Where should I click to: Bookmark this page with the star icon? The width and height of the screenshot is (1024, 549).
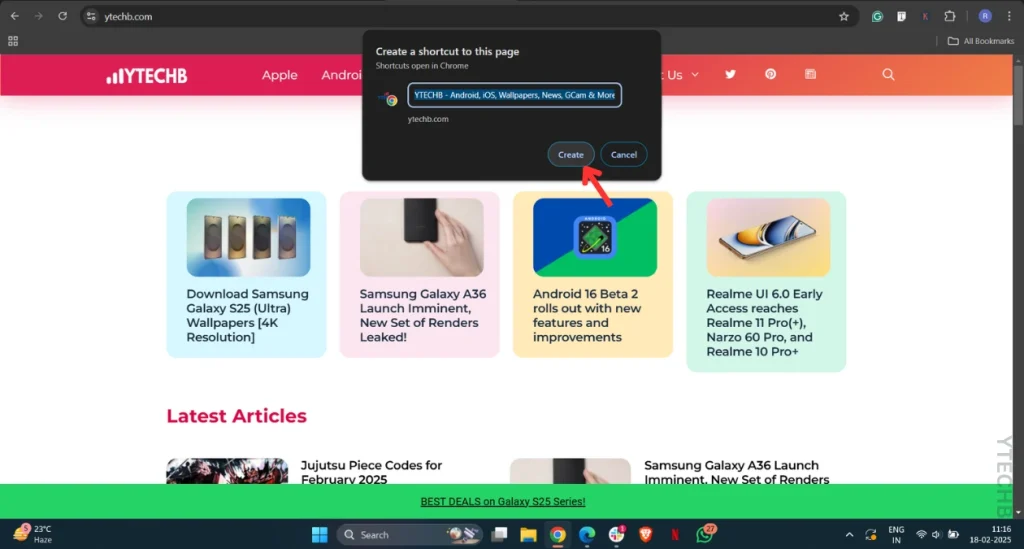click(x=844, y=16)
